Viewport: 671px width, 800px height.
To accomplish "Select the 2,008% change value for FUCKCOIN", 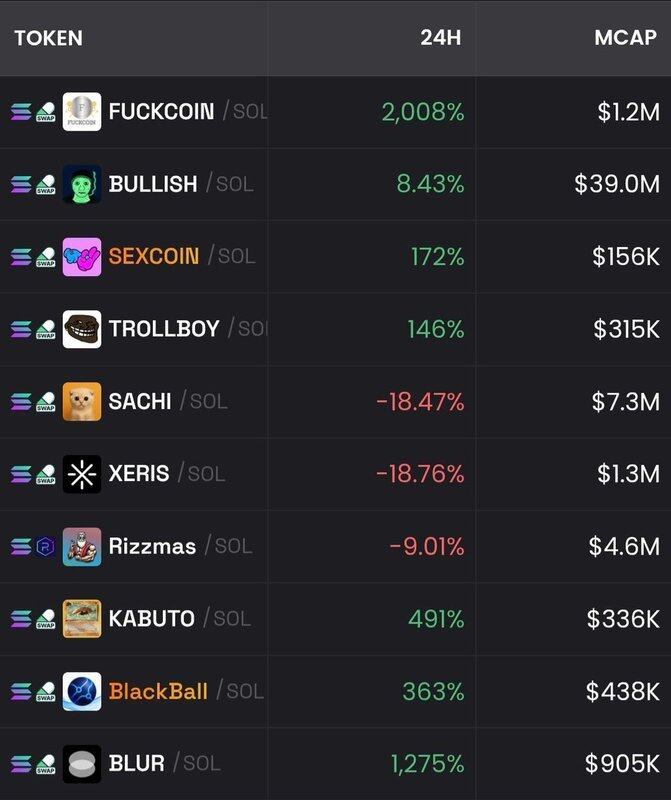I will click(x=423, y=112).
